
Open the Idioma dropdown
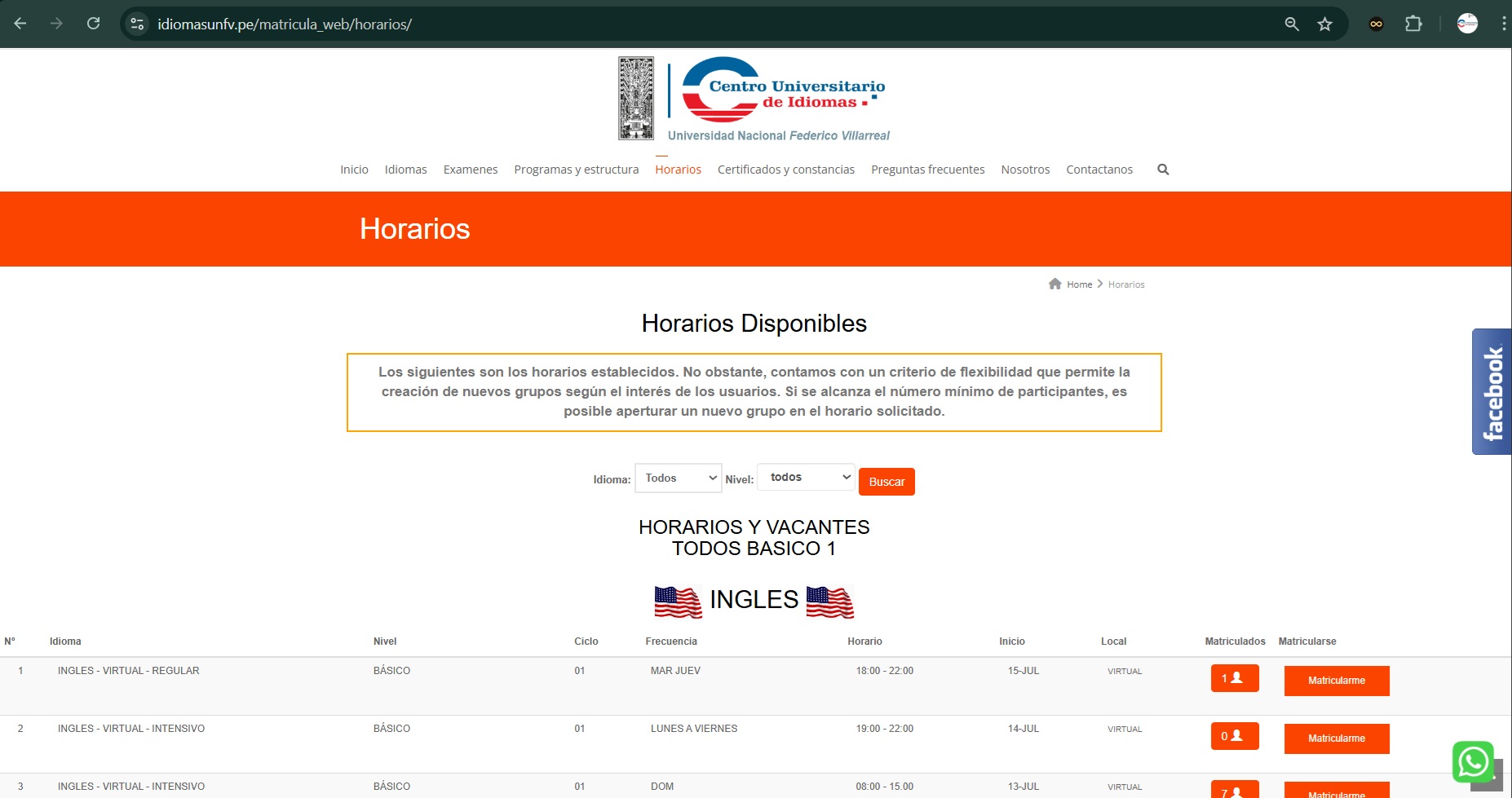point(678,478)
